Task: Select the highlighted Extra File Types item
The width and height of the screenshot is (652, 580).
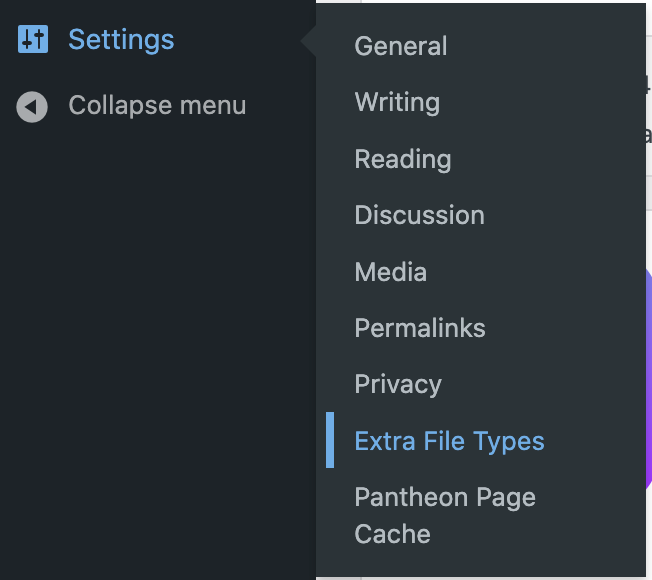Action: pyautogui.click(x=449, y=441)
